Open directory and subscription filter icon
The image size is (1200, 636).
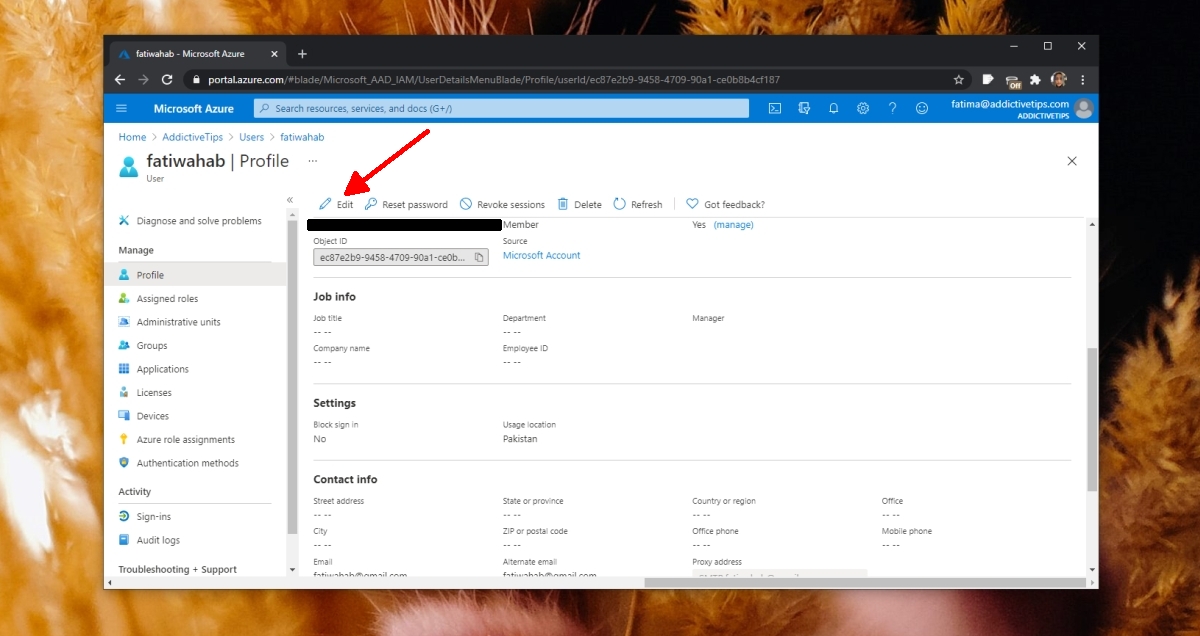click(x=804, y=108)
